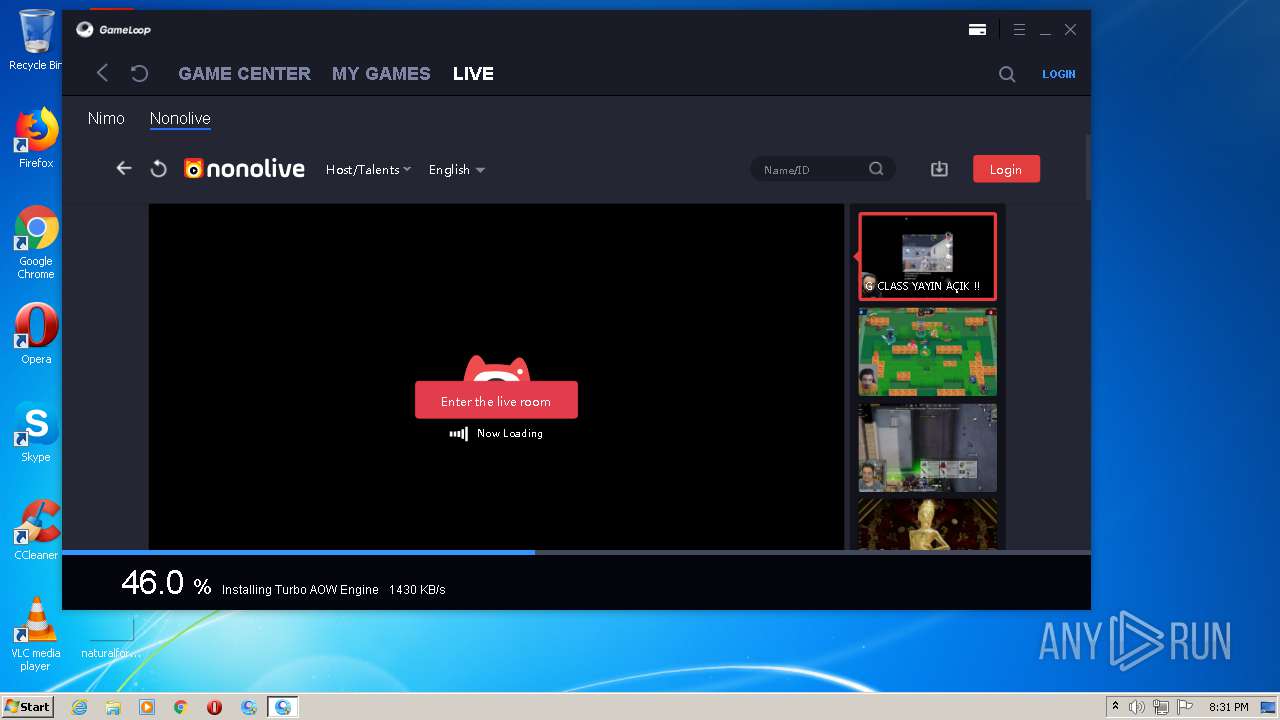Open Google Chrome desktop shortcut
The height and width of the screenshot is (720, 1280).
click(x=36, y=242)
